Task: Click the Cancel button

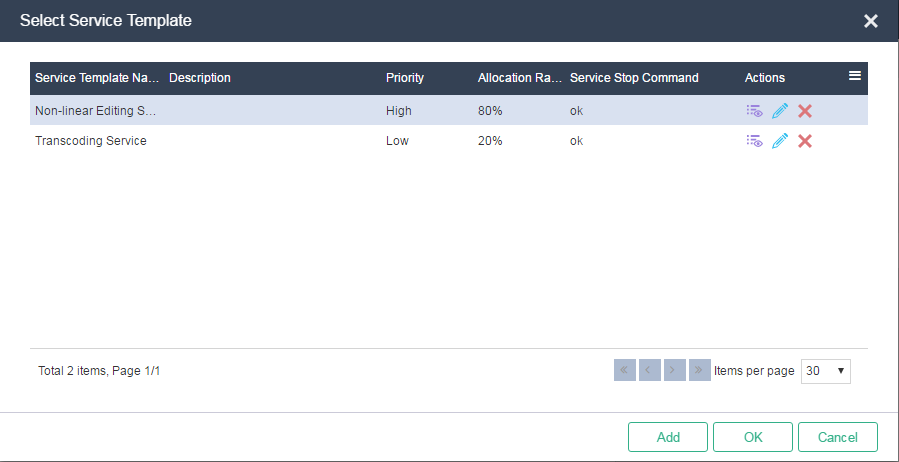Action: (x=838, y=437)
